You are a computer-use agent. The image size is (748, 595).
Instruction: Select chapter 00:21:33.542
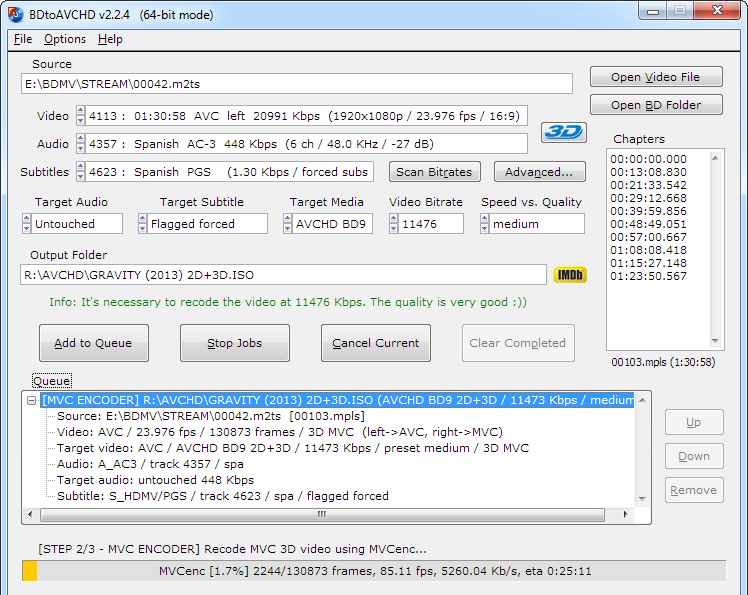(x=648, y=185)
